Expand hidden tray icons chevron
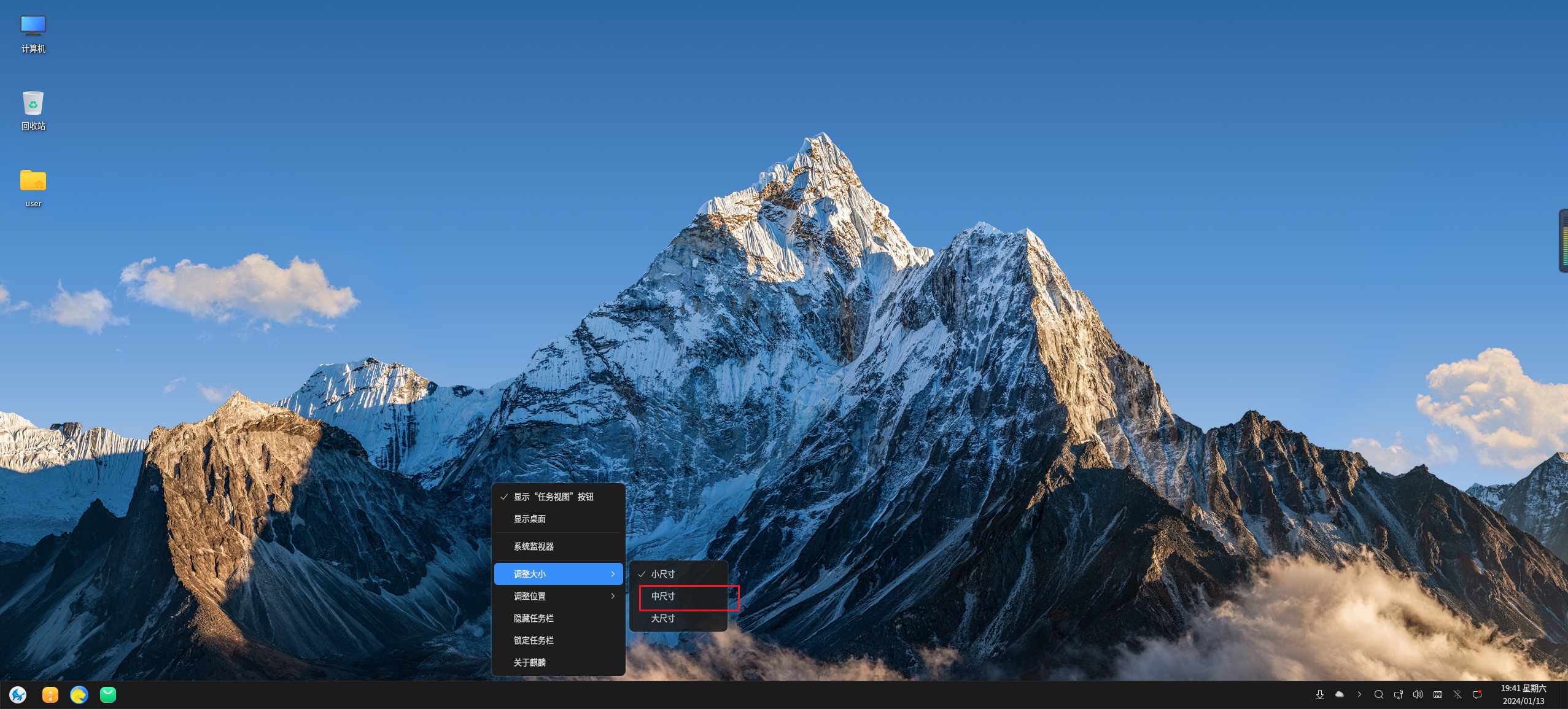1568x709 pixels. tap(1359, 694)
